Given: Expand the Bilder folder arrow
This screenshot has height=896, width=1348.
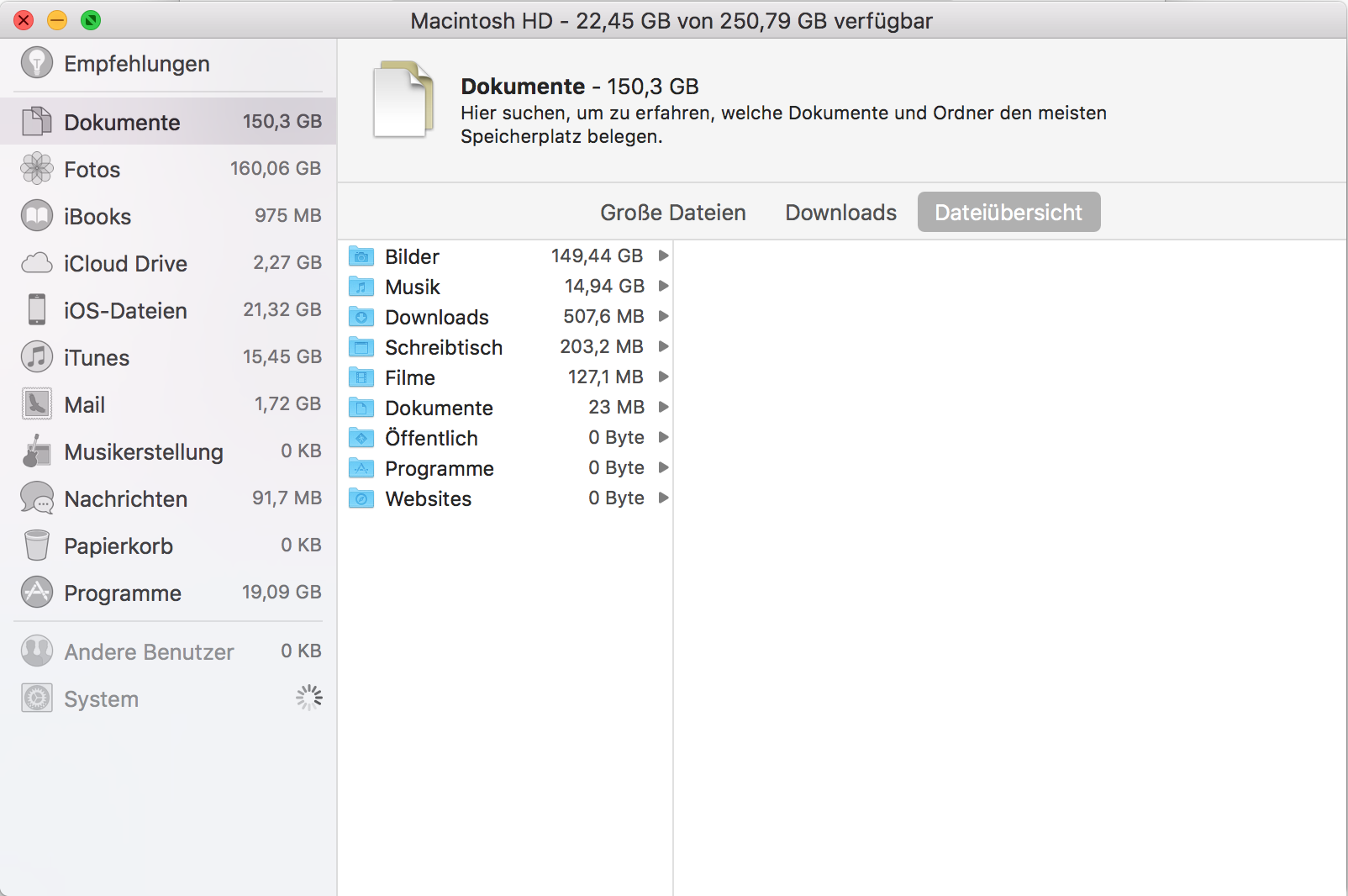Looking at the screenshot, I should (x=663, y=256).
